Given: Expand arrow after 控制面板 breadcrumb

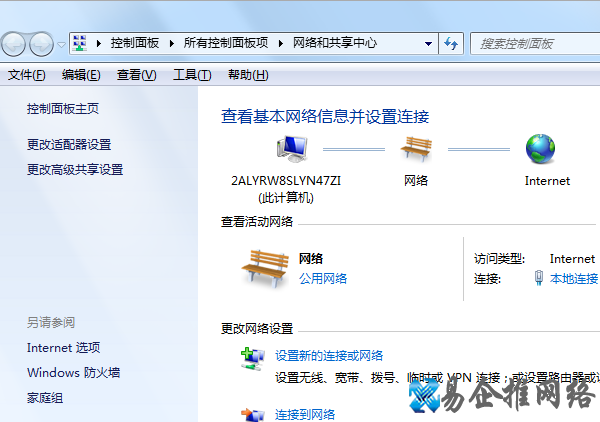Looking at the screenshot, I should point(172,44).
